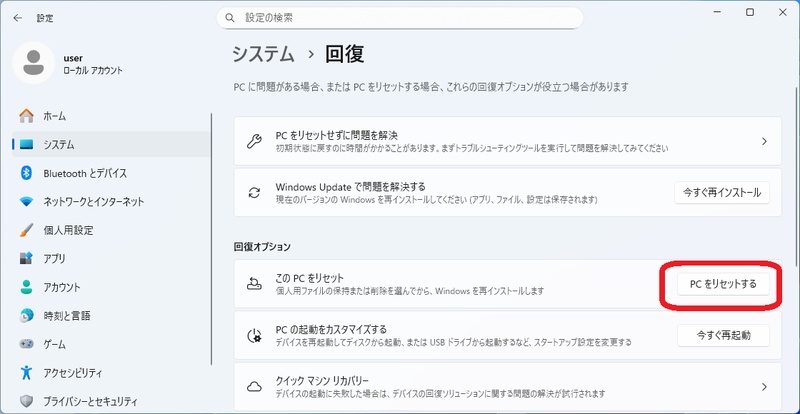
Task: Open ホーム in the sidebar
Action: 111,116
